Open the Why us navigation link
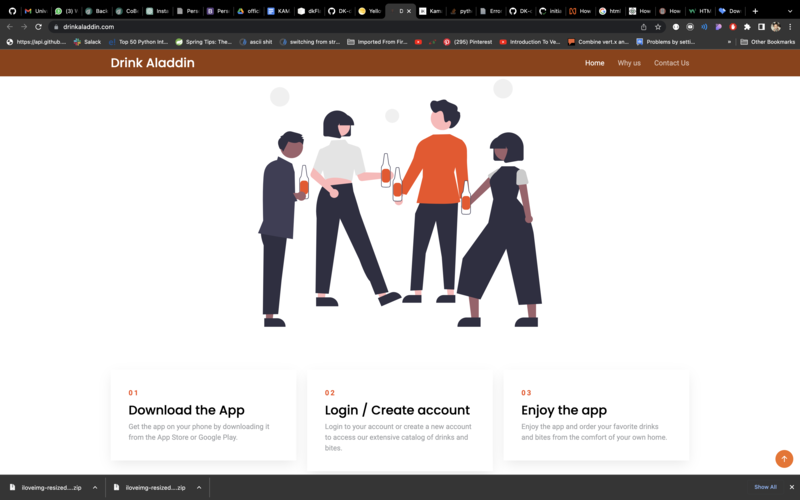The image size is (800, 500). (629, 63)
